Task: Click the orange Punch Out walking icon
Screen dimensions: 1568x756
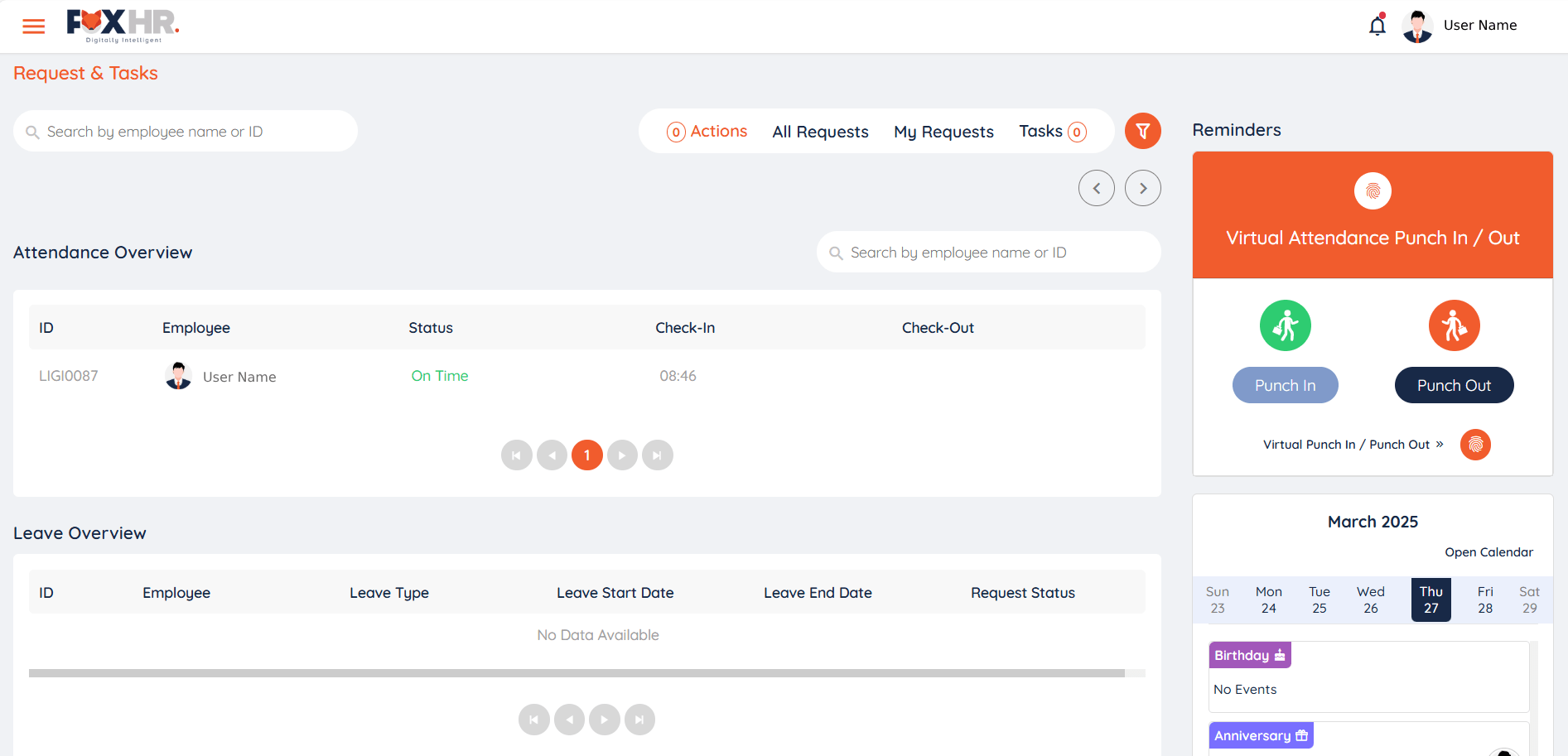Action: coord(1454,325)
